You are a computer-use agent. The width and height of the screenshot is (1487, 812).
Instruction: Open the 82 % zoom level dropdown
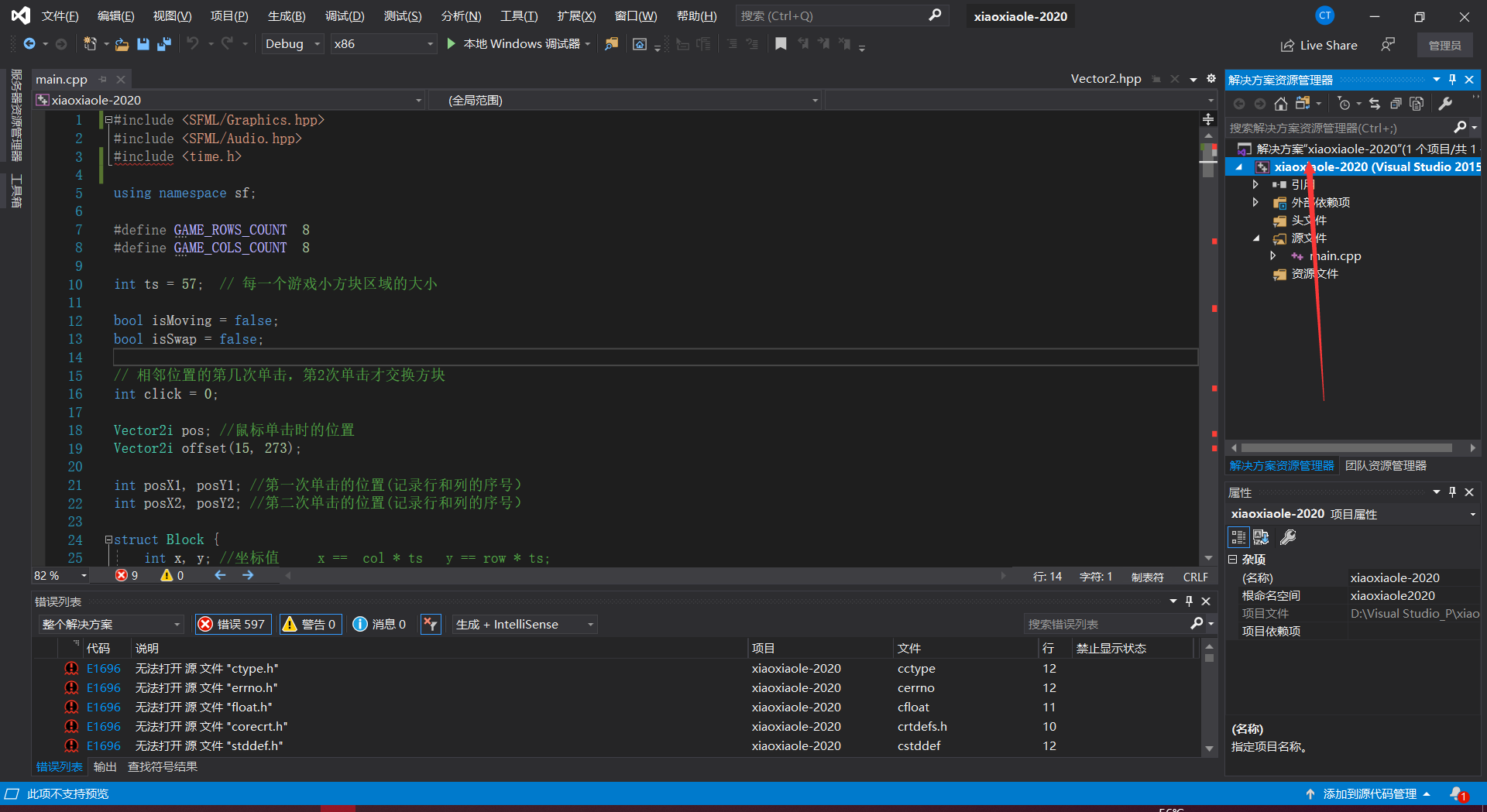pyautogui.click(x=60, y=576)
